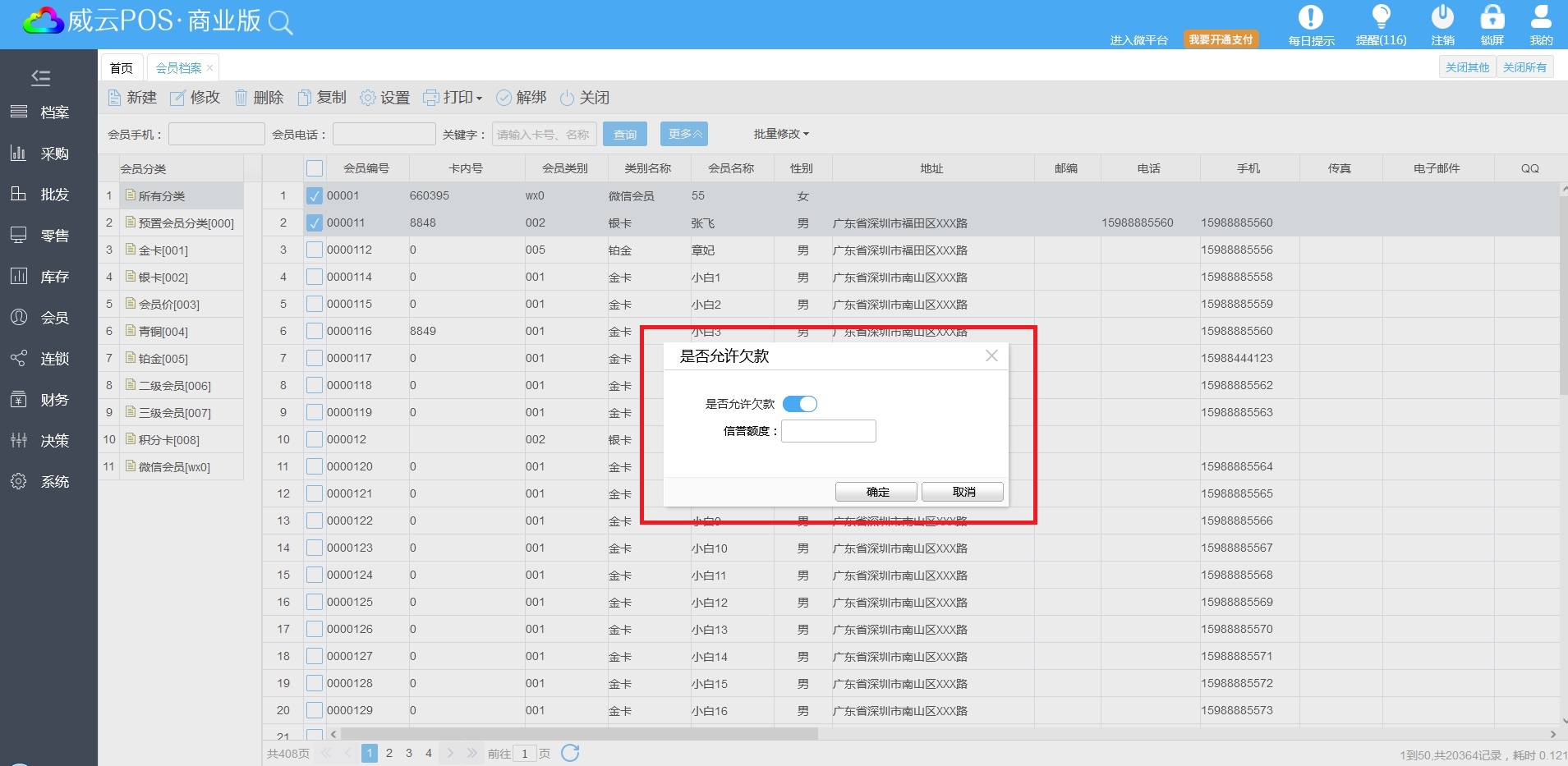Viewport: 1568px width, 766px height.
Task: Click the refresh icon in the pagination bar
Action: 570,753
